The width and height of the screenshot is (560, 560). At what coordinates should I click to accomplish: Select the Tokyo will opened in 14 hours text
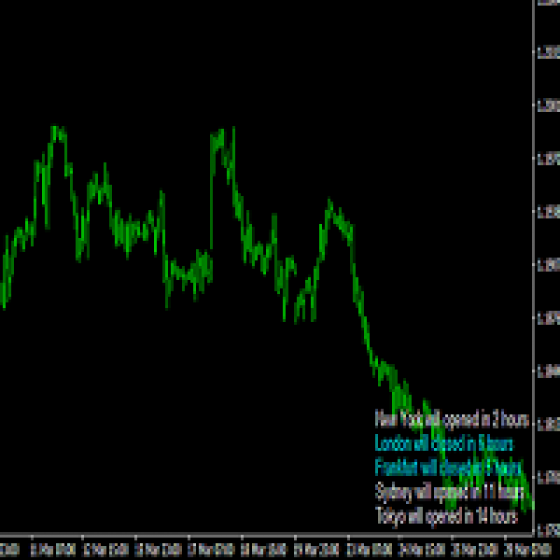446,516
